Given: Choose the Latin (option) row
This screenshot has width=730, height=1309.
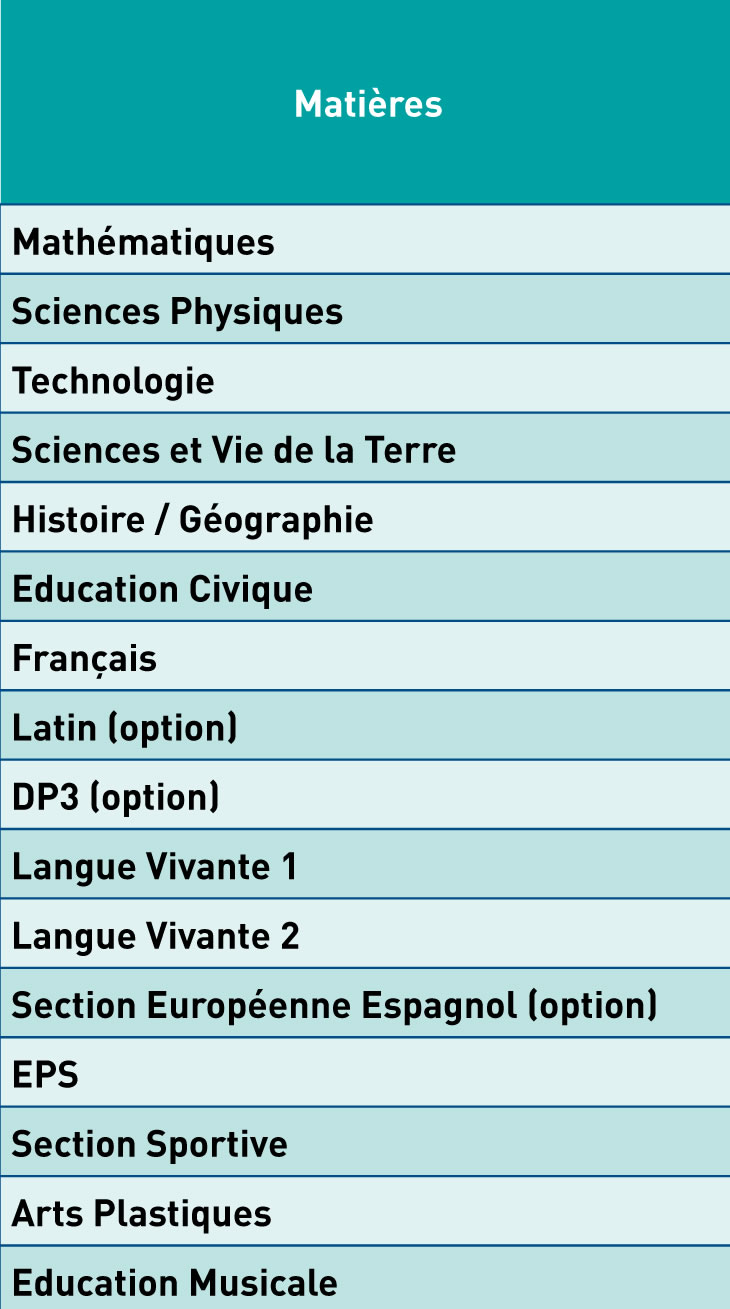Looking at the screenshot, I should point(365,725).
